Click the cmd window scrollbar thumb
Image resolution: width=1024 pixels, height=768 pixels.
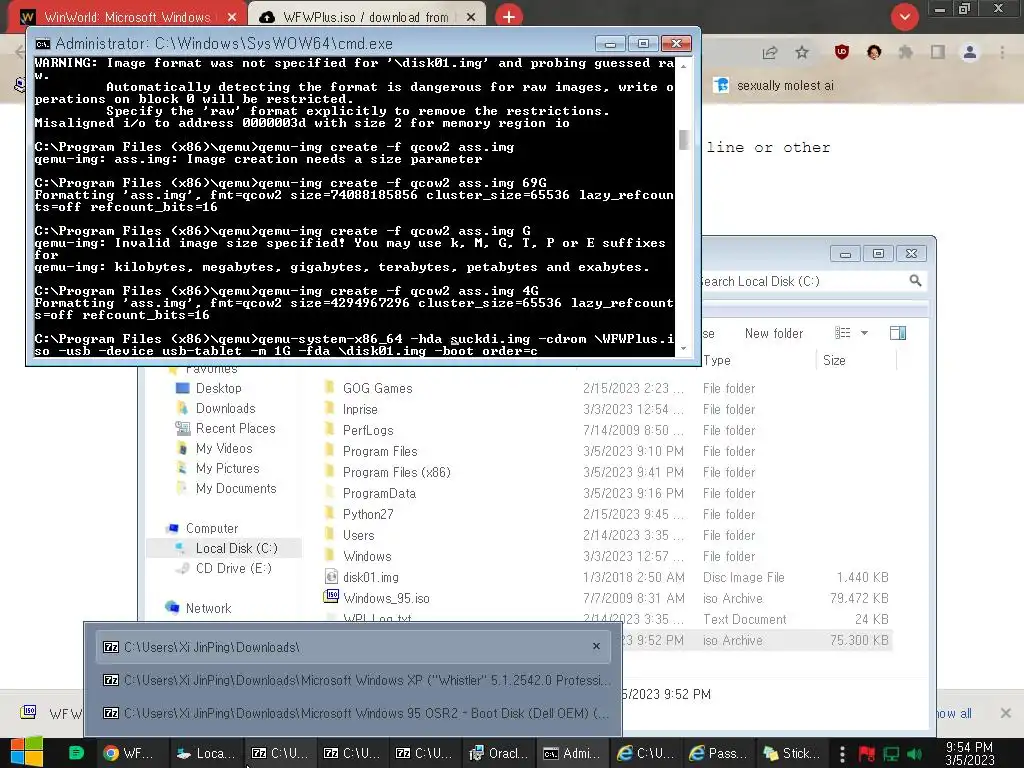[684, 140]
